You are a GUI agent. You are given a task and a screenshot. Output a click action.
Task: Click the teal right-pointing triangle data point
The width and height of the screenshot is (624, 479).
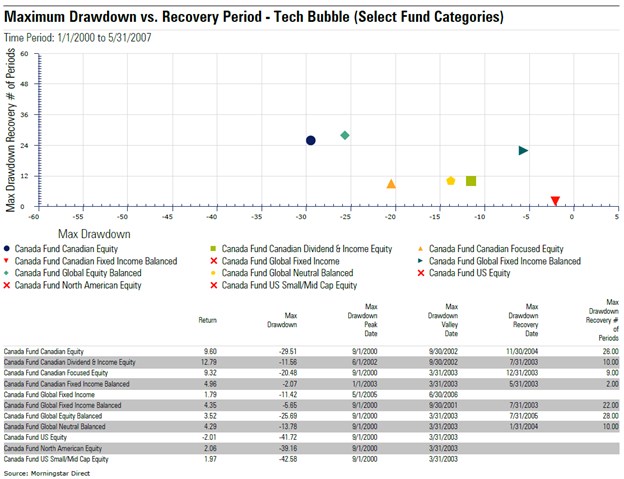pos(523,150)
